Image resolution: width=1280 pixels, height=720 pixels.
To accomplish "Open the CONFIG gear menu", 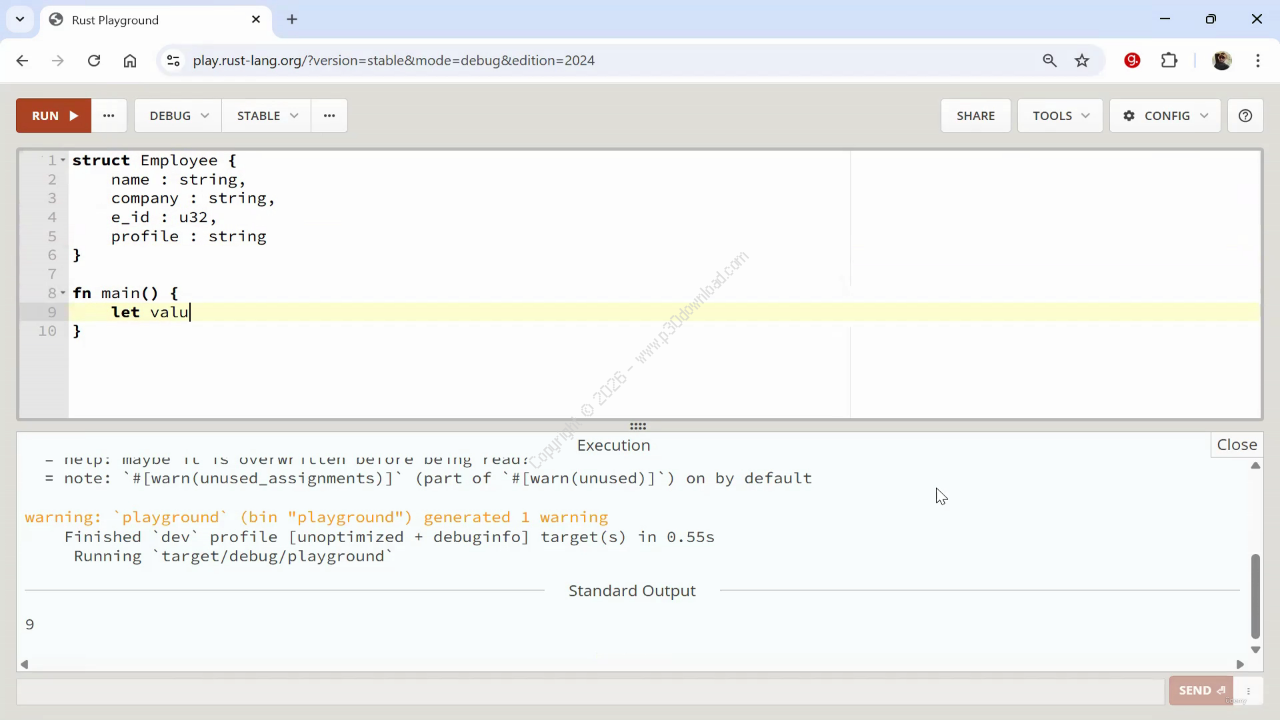I will 1165,116.
